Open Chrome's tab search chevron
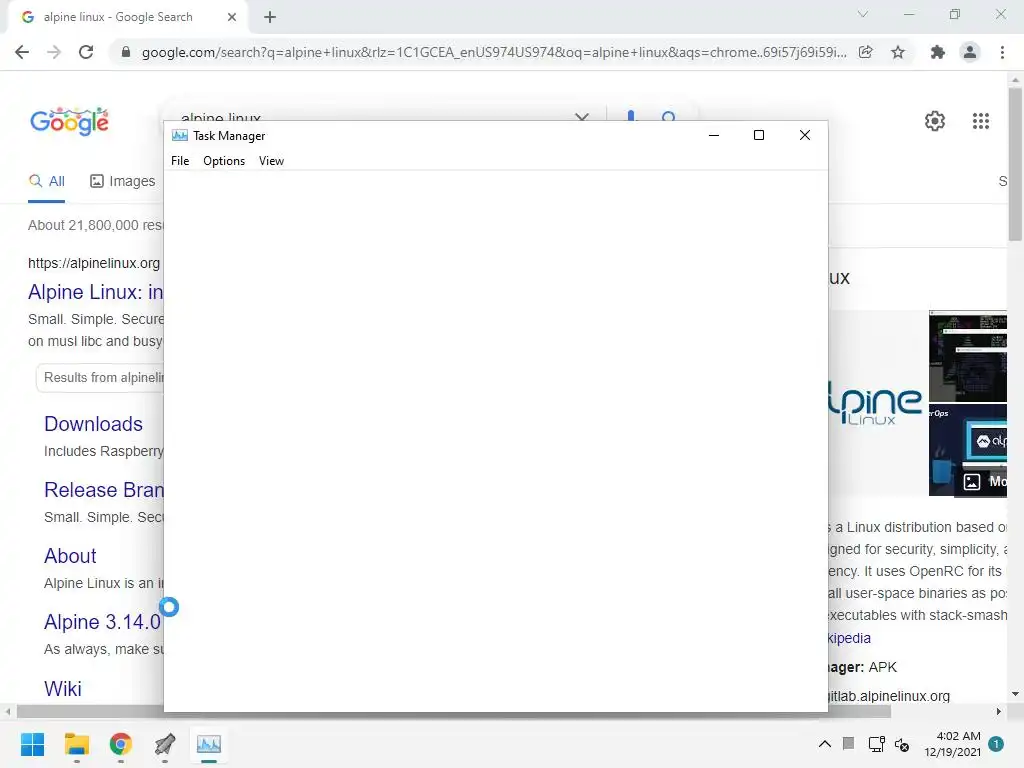 (x=863, y=14)
